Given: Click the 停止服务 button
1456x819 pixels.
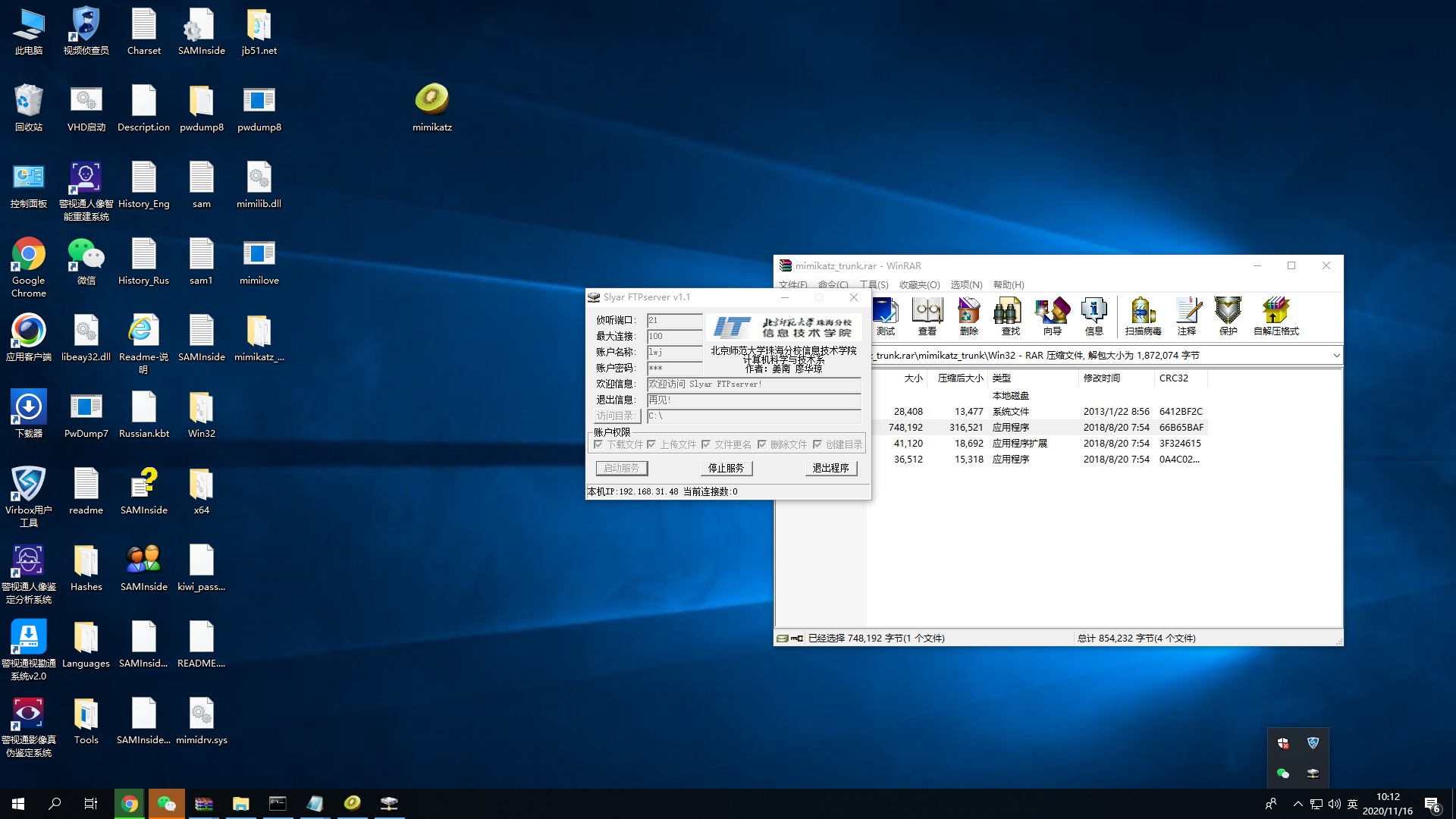Looking at the screenshot, I should 726,468.
